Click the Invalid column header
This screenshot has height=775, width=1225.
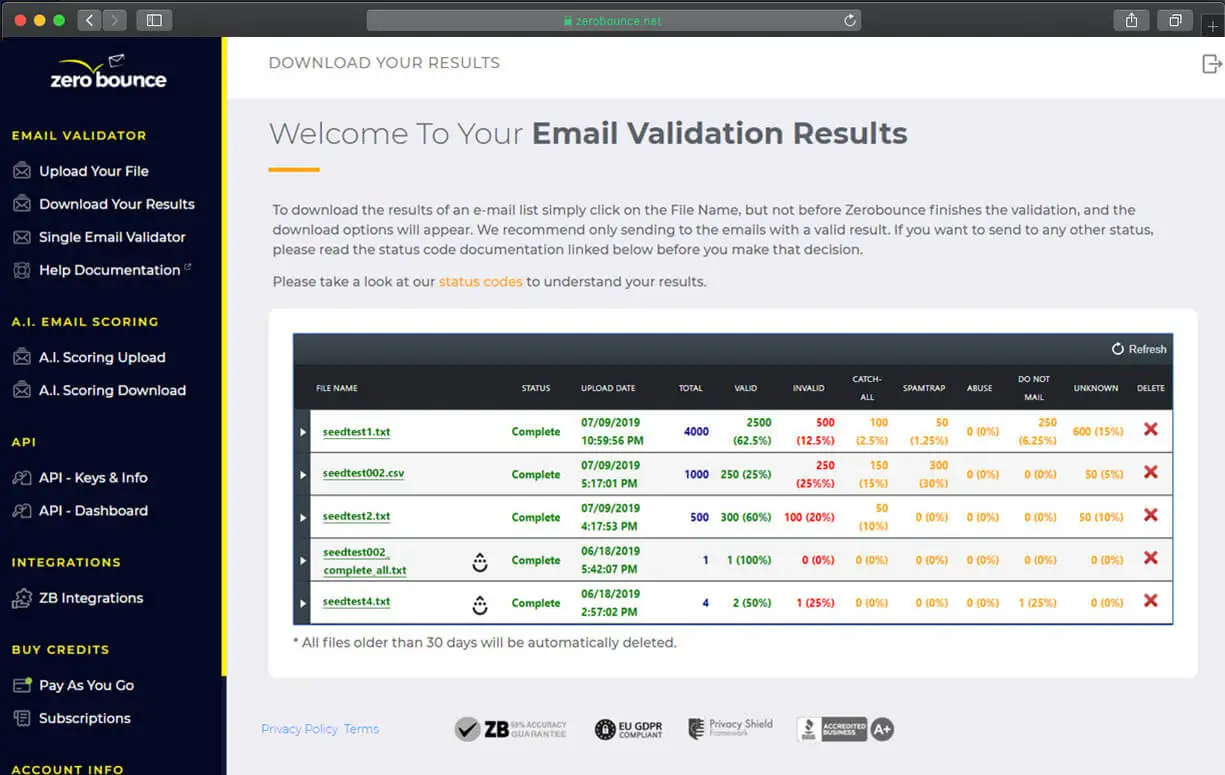pos(808,388)
